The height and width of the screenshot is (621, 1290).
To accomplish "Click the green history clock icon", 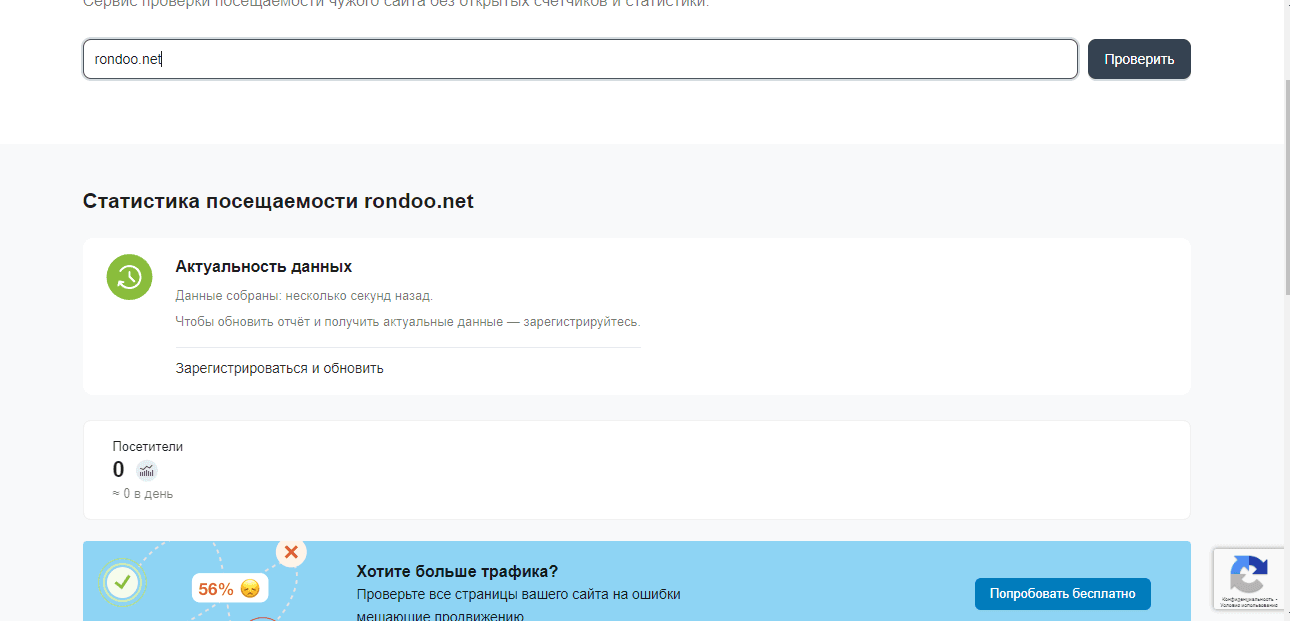I will click(130, 277).
